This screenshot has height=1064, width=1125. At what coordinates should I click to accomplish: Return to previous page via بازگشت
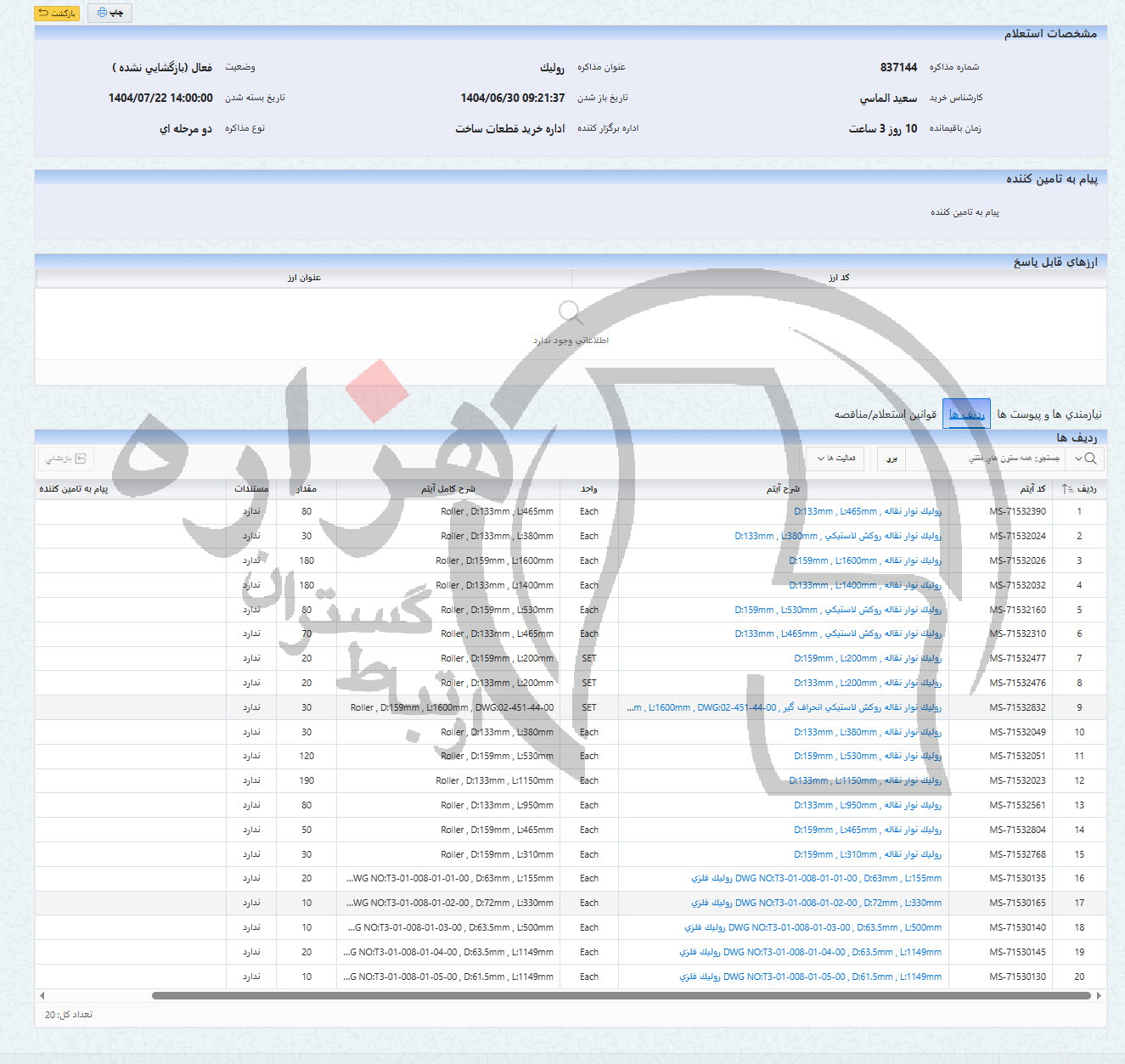(x=58, y=13)
